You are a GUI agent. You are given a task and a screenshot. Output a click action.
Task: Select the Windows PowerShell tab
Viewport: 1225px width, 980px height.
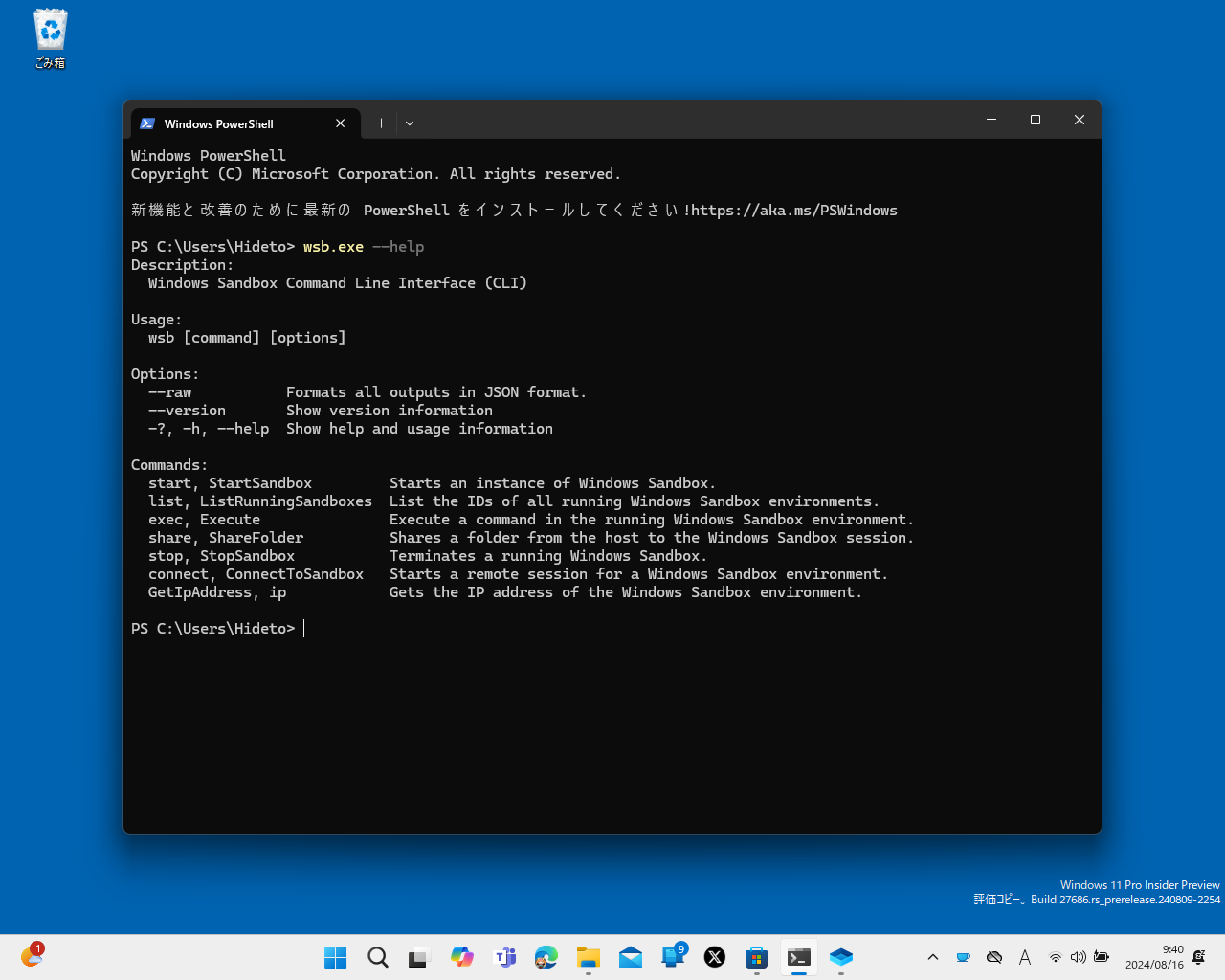point(245,123)
